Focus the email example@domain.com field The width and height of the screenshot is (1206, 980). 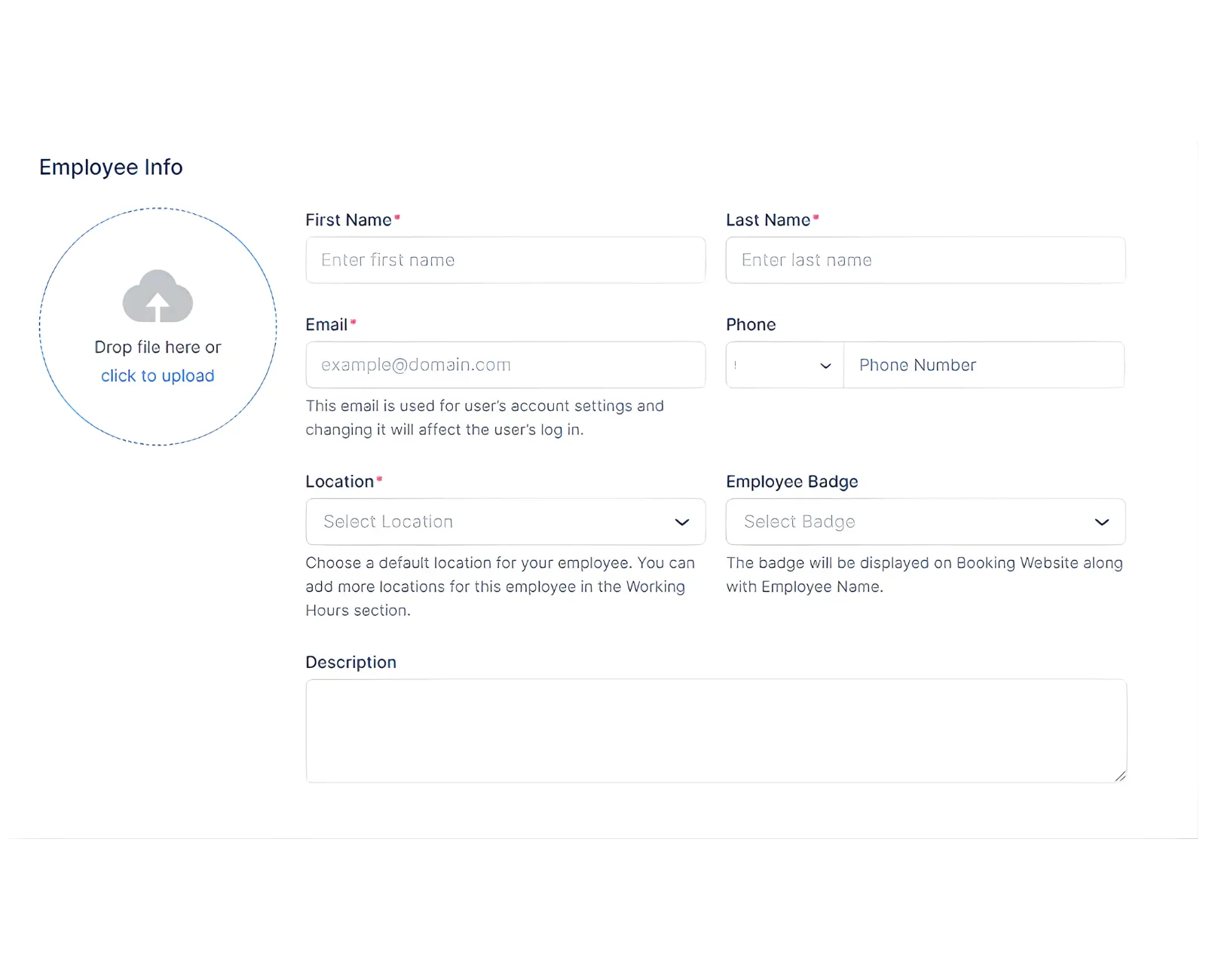(505, 365)
